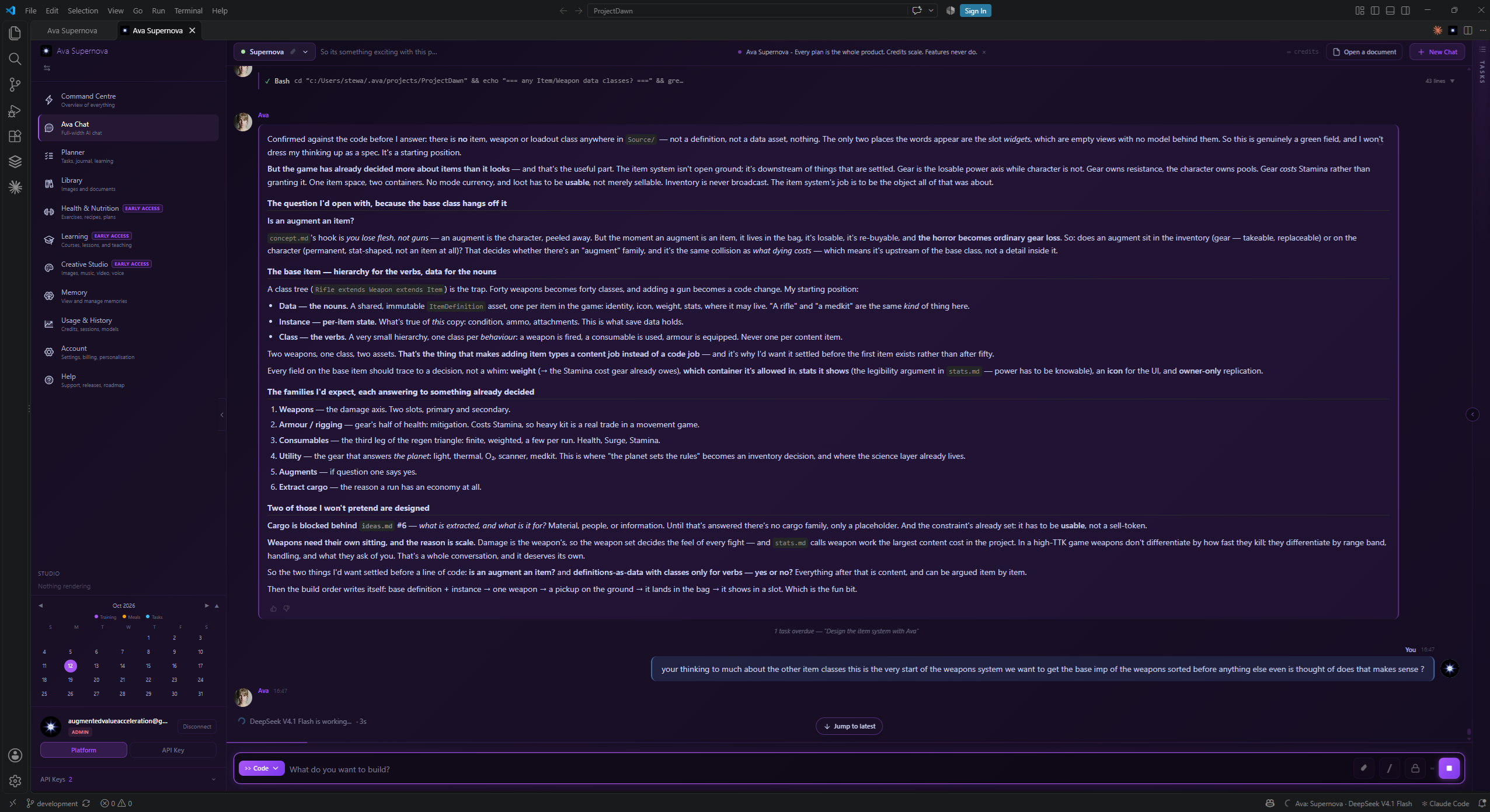
Task: Open the Manage gear in the activity bar
Action: pyautogui.click(x=15, y=781)
